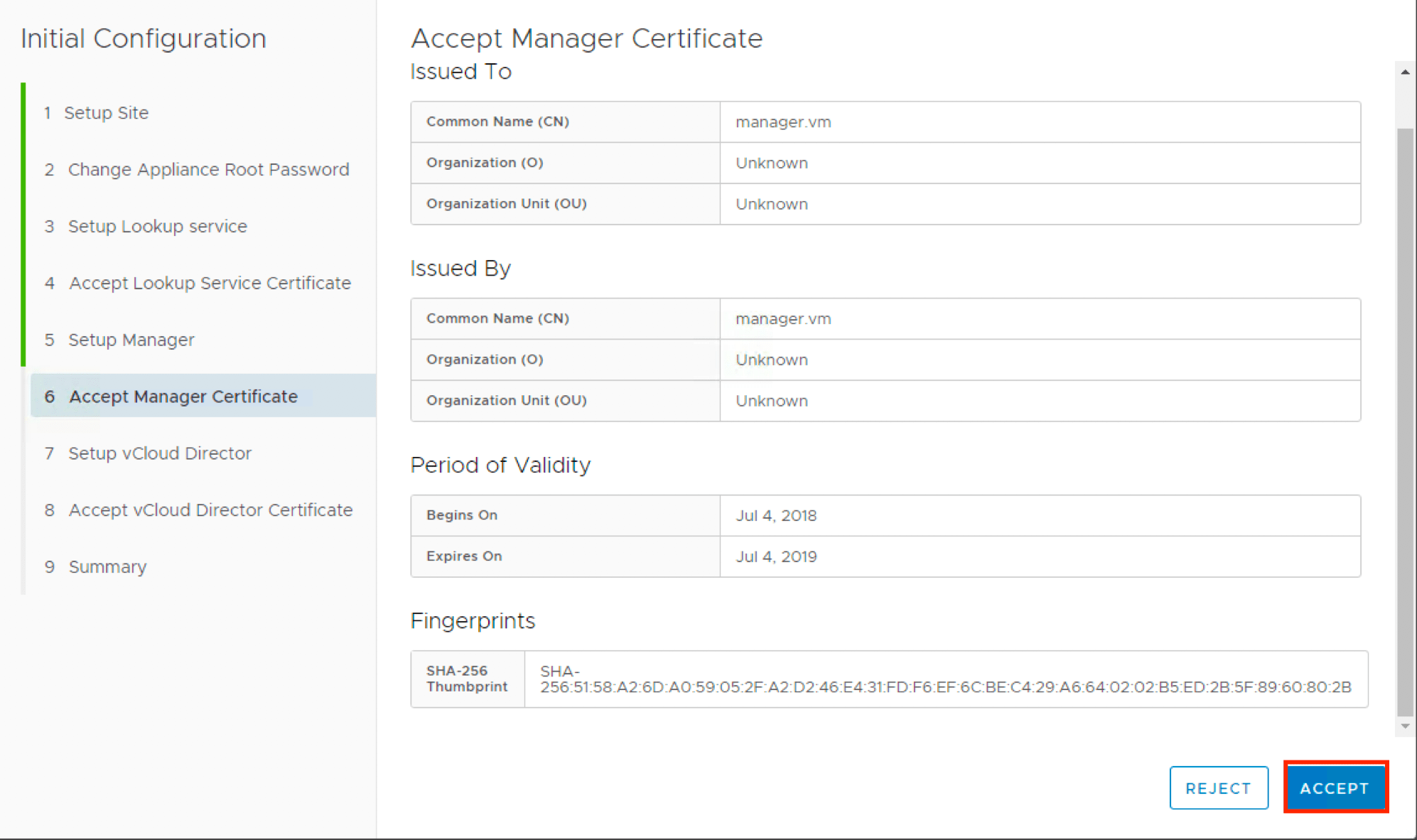Go to Setup vCloud Director step

[x=159, y=453]
